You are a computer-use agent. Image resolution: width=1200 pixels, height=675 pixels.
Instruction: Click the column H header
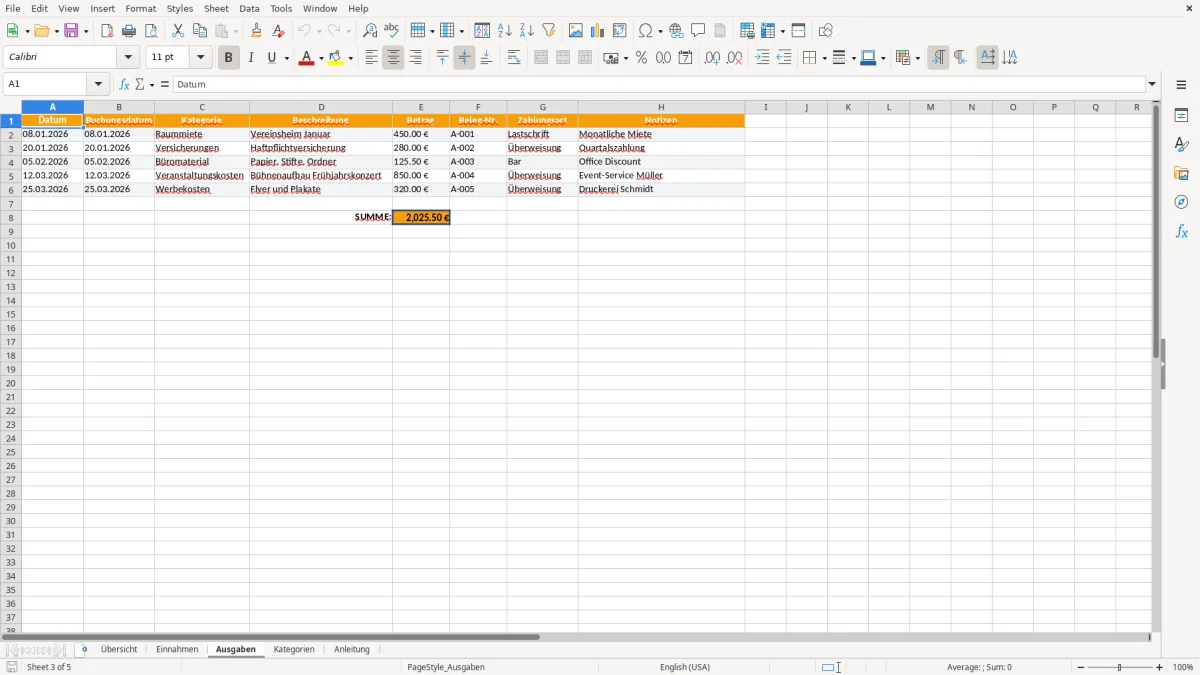click(x=661, y=107)
